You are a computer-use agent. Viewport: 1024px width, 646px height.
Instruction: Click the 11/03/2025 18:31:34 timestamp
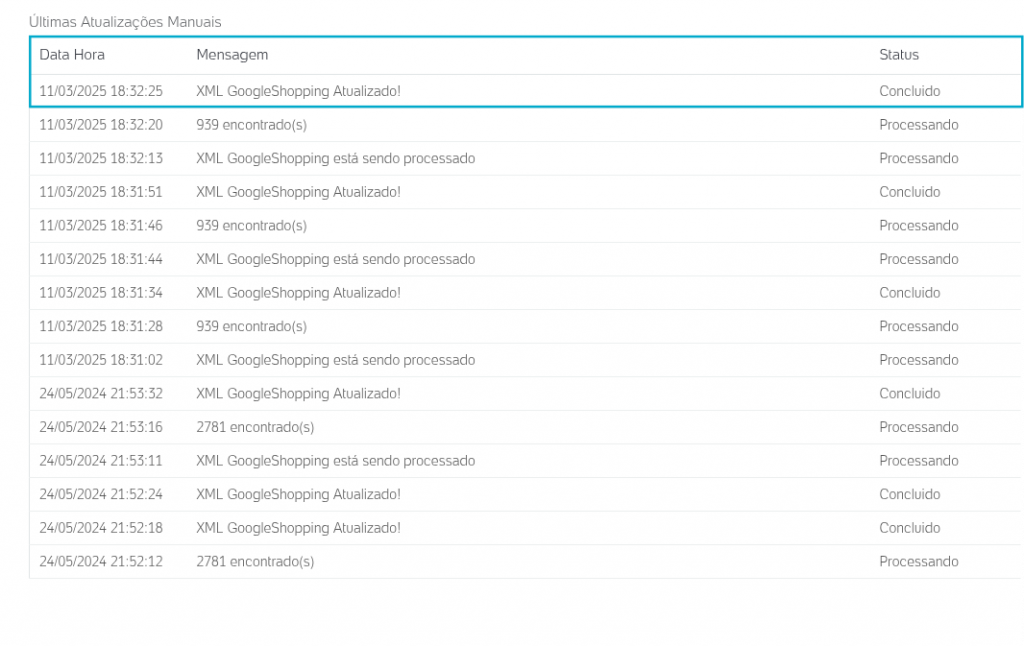(101, 293)
